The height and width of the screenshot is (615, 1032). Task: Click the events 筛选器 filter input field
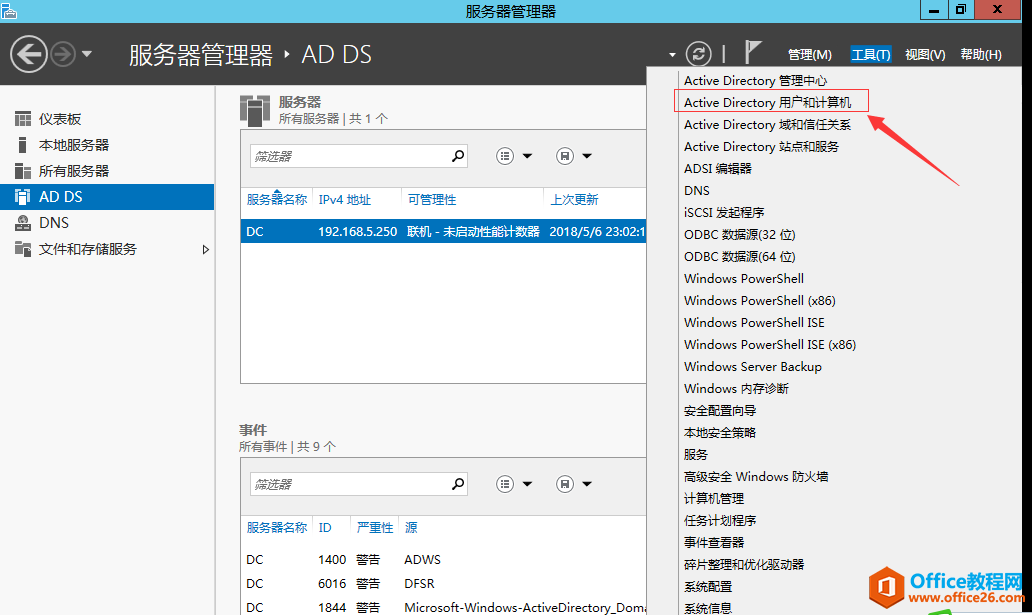coord(348,484)
